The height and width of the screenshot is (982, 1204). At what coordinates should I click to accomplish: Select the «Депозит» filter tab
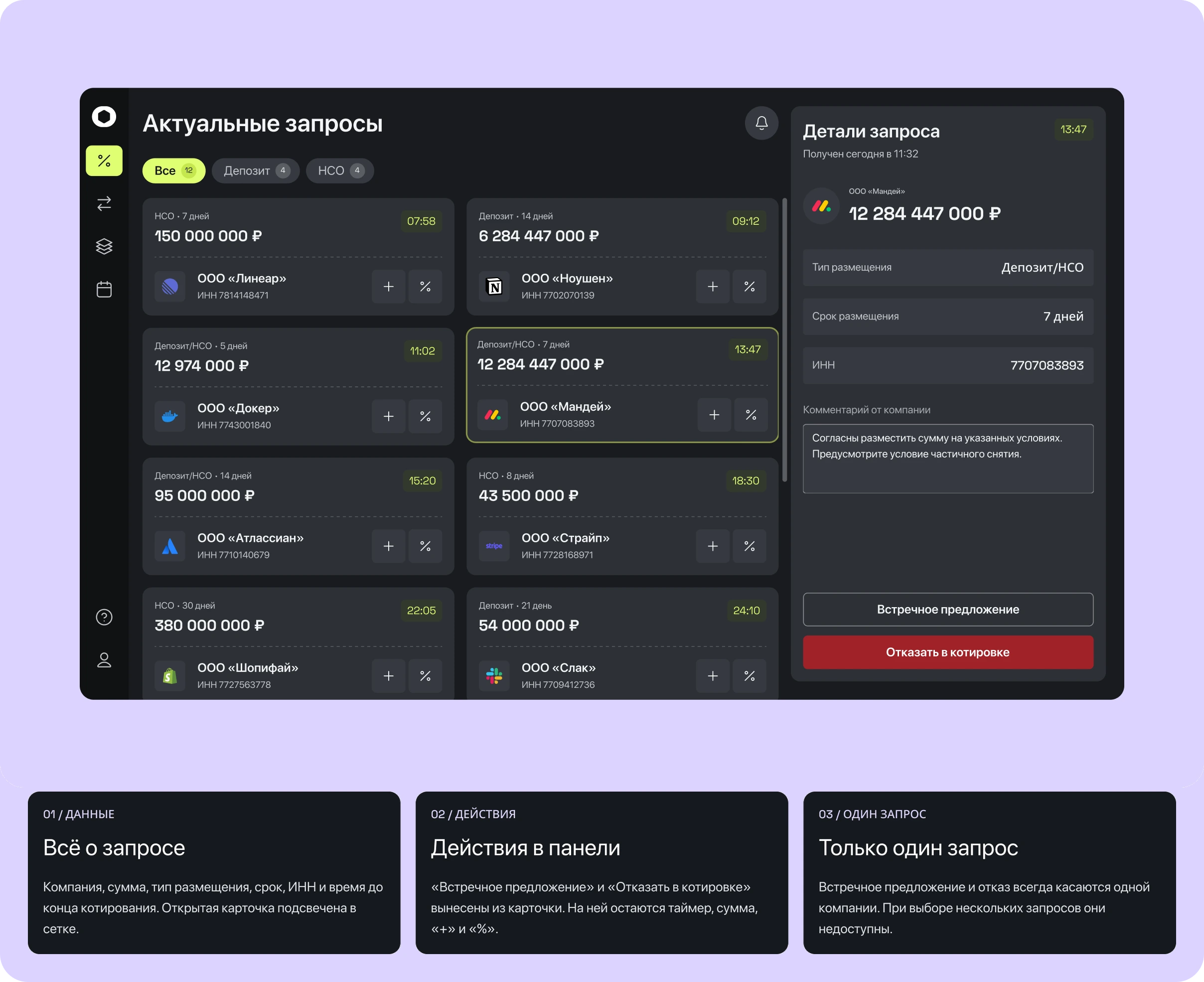click(256, 170)
